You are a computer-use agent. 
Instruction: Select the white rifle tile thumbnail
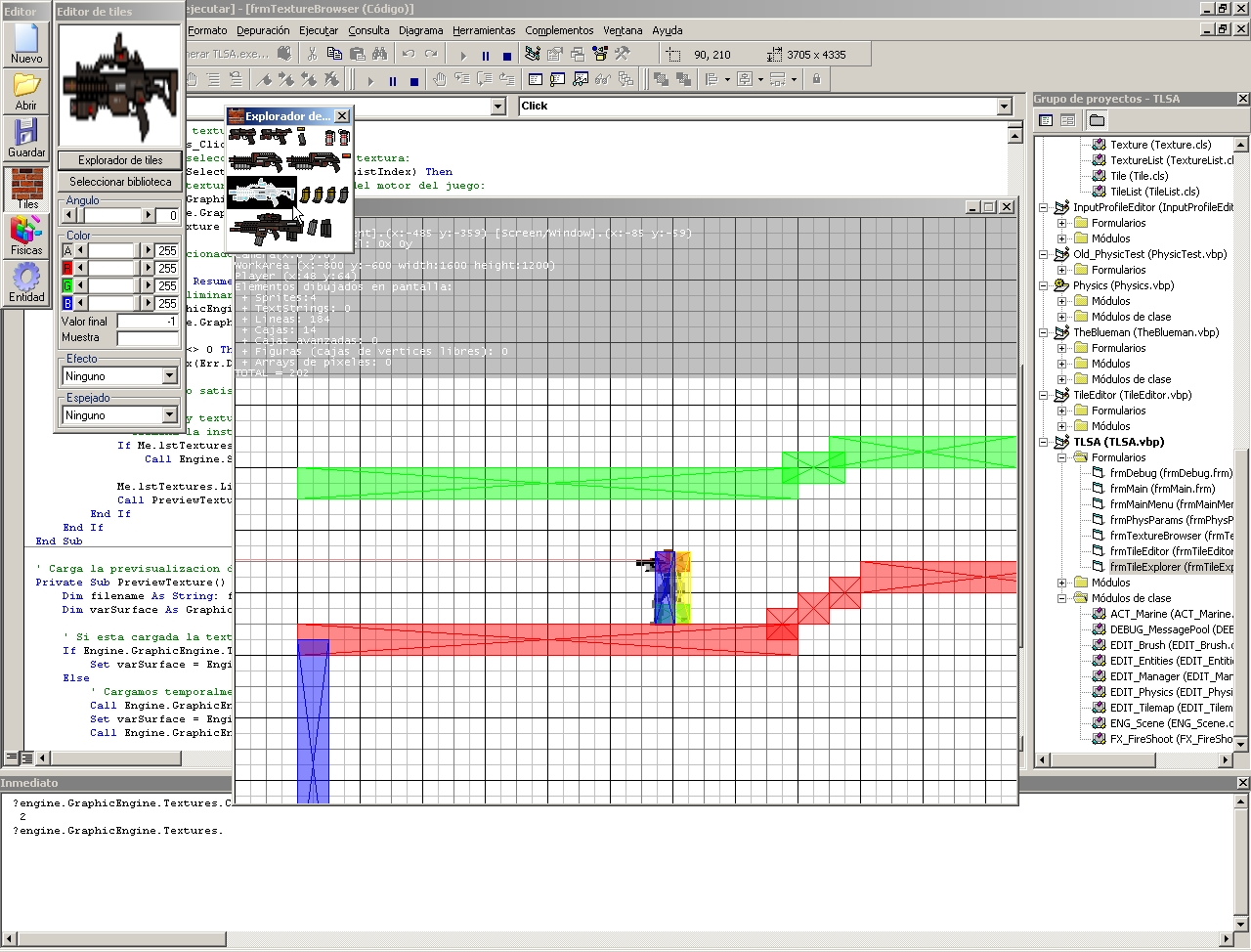pyautogui.click(x=260, y=193)
